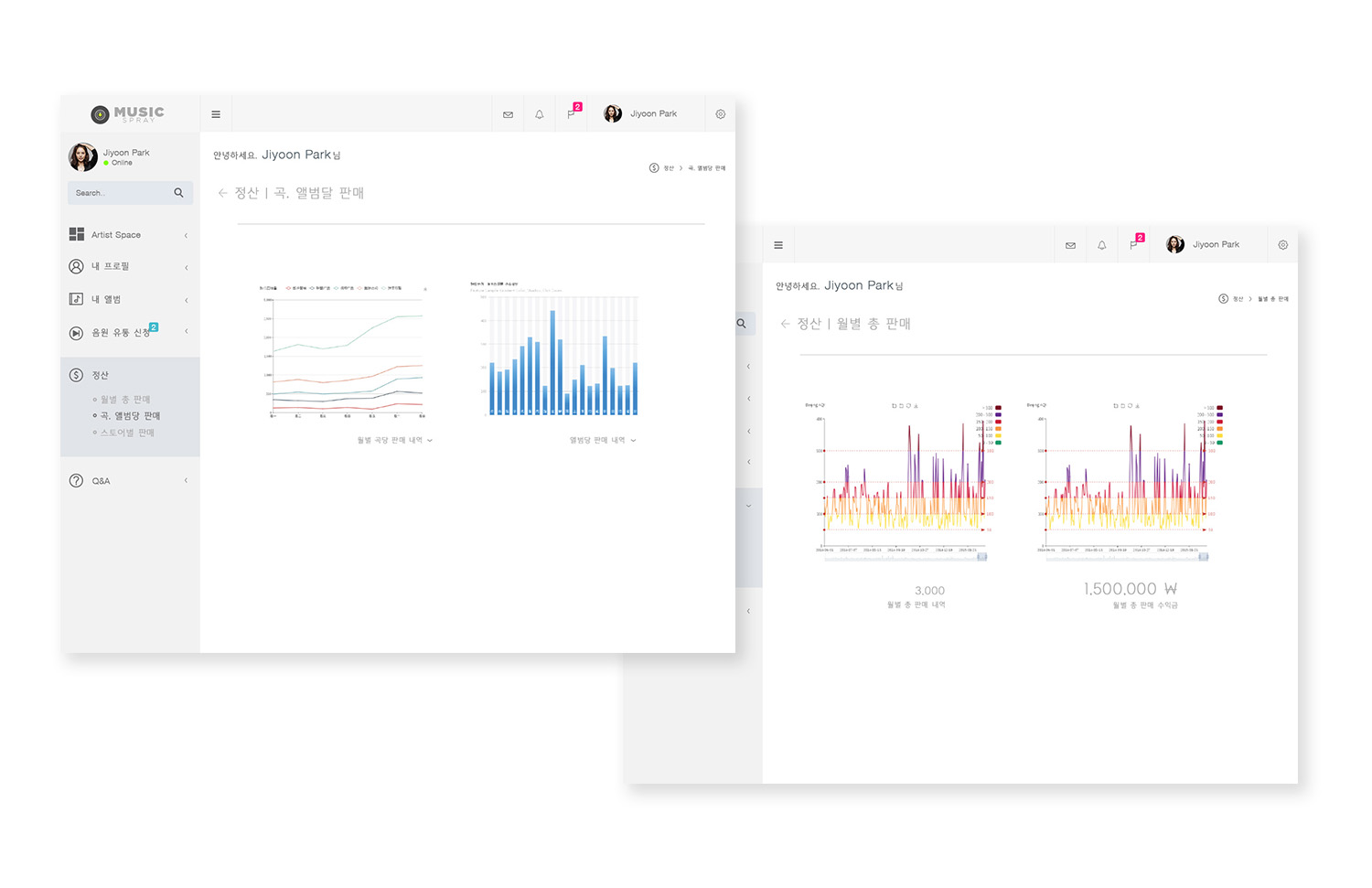Image resolution: width=1372 pixels, height=888 pixels.
Task: Click notification bell in front window
Action: pos(540,114)
